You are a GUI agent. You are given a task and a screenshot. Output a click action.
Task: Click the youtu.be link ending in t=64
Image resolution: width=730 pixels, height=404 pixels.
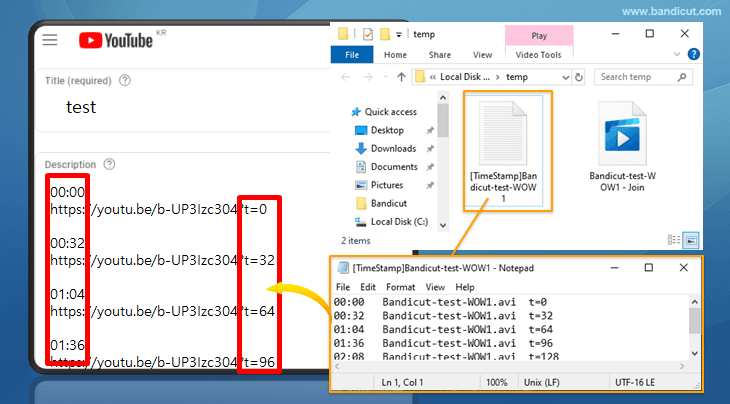(x=162, y=311)
